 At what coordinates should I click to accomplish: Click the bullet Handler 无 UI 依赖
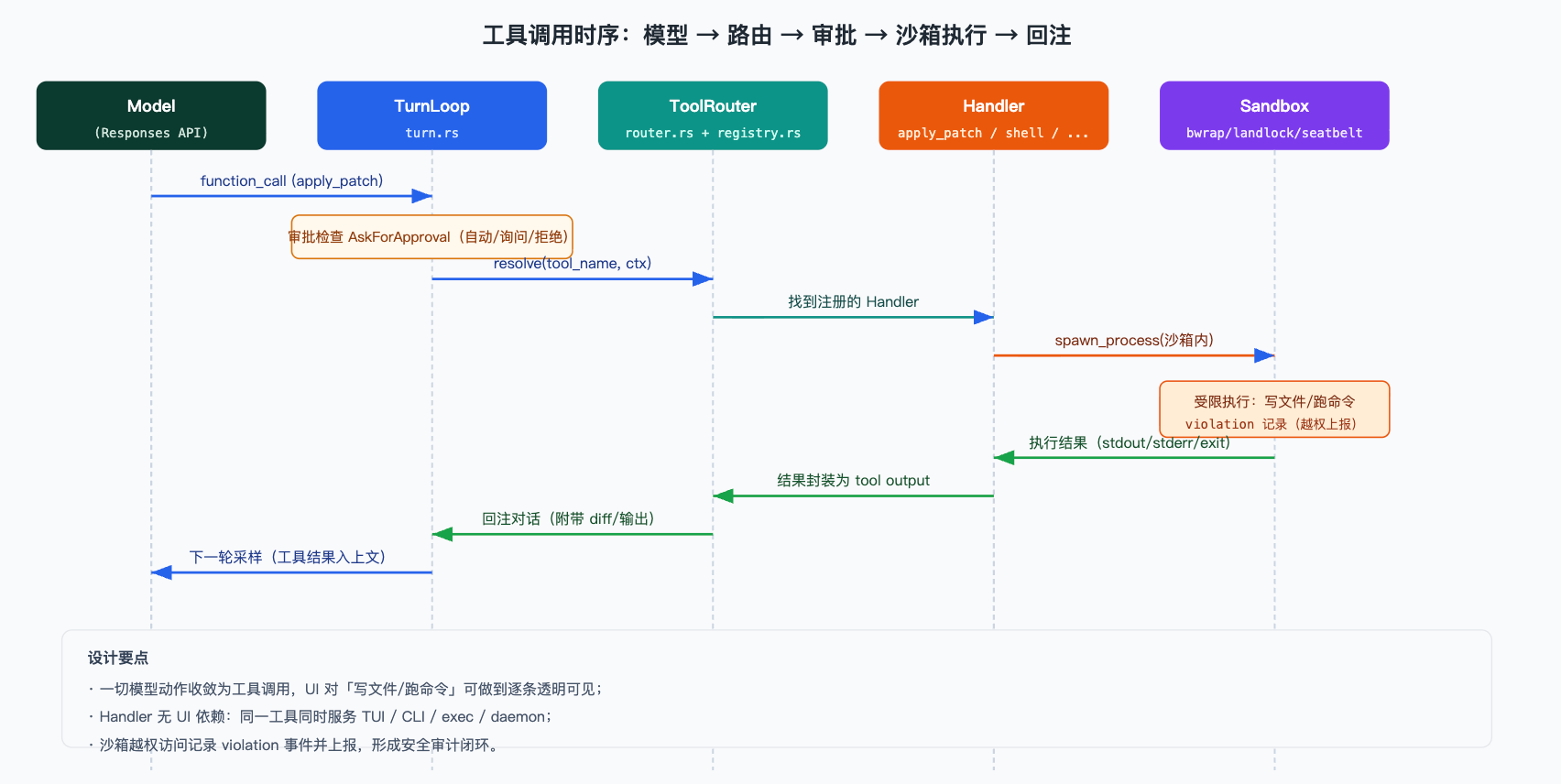click(320, 717)
